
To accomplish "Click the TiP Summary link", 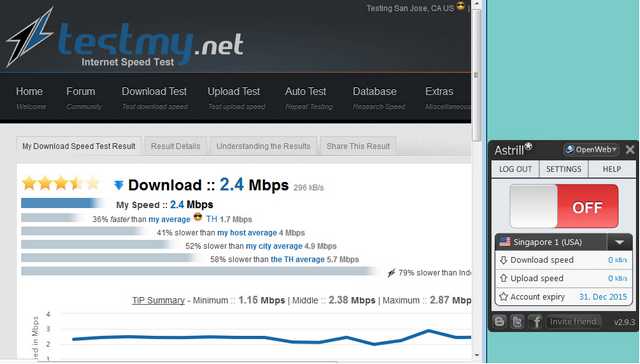I will (x=158, y=300).
